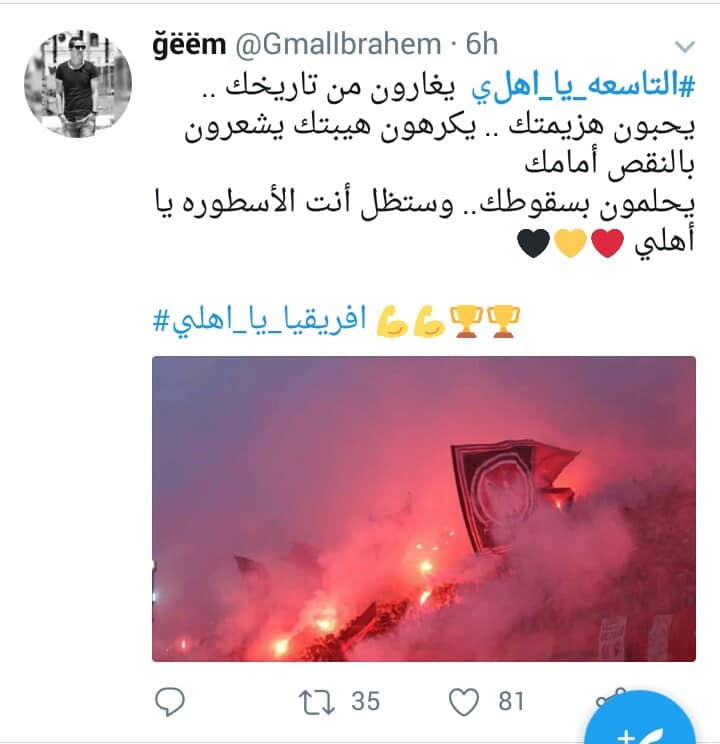Open the reply speech bubble icon
This screenshot has width=720, height=744.
[x=169, y=701]
